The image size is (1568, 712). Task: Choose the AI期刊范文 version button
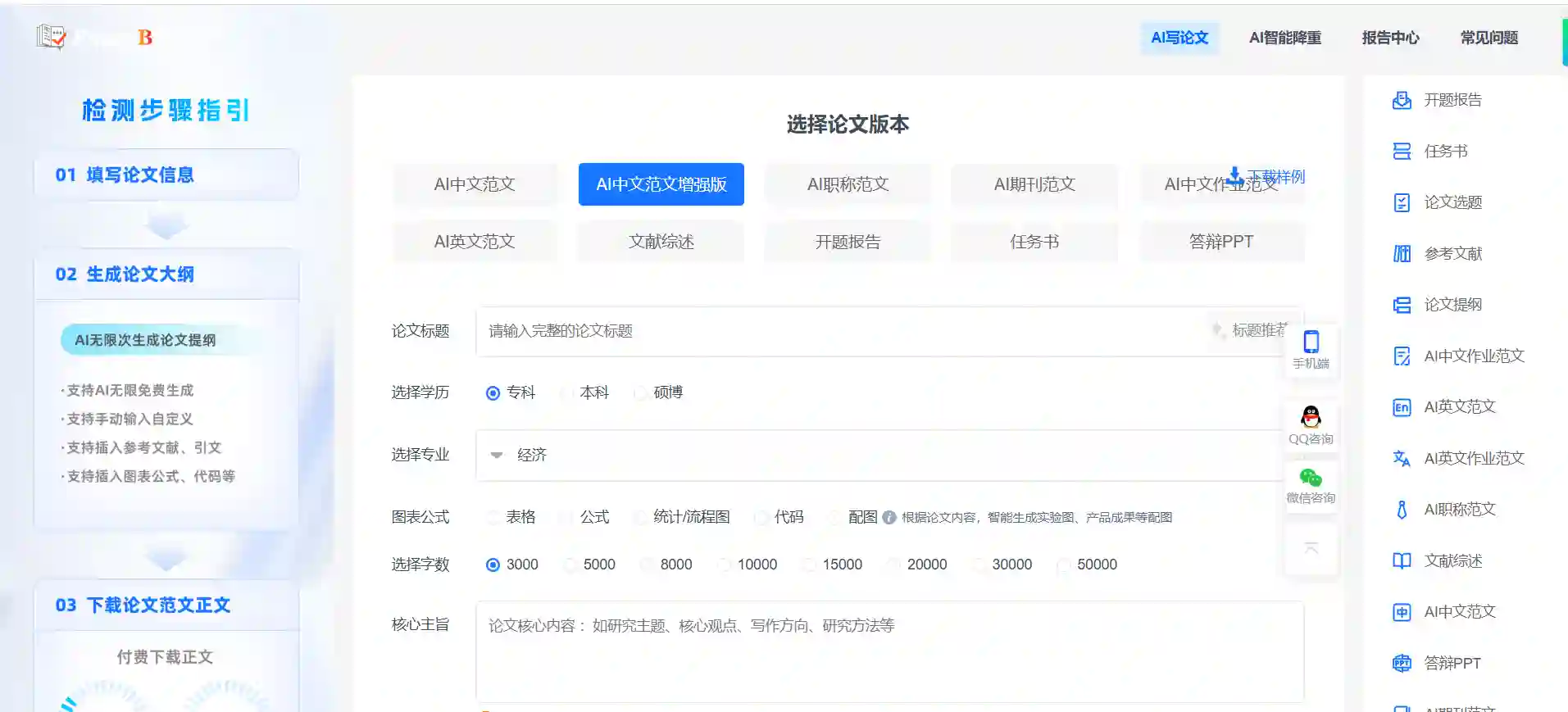[x=1034, y=184]
